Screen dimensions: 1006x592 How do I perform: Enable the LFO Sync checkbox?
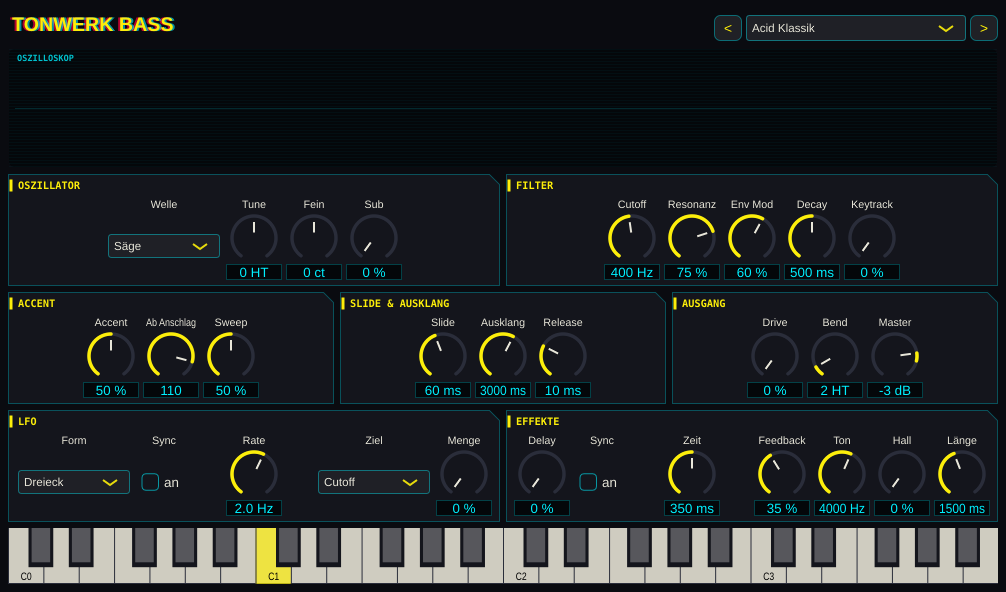pos(150,482)
